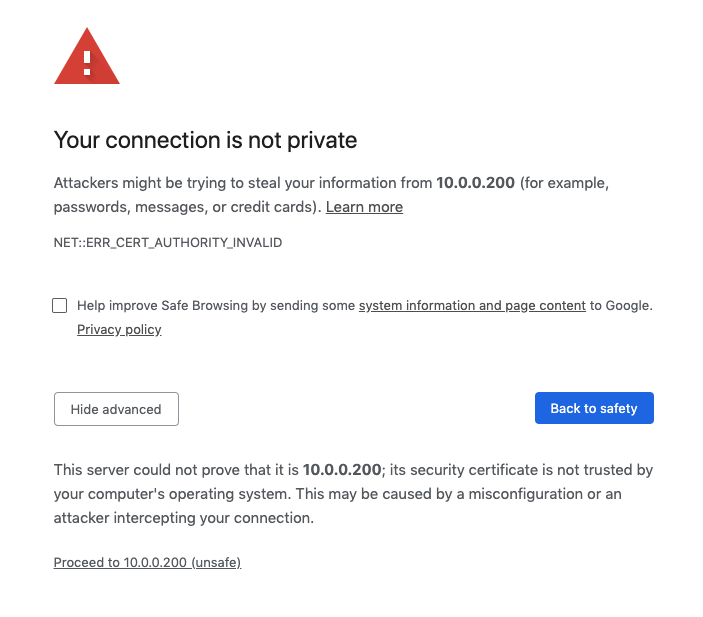Click the red warning triangle icon
Viewport: 703px width, 617px height.
[x=87, y=56]
